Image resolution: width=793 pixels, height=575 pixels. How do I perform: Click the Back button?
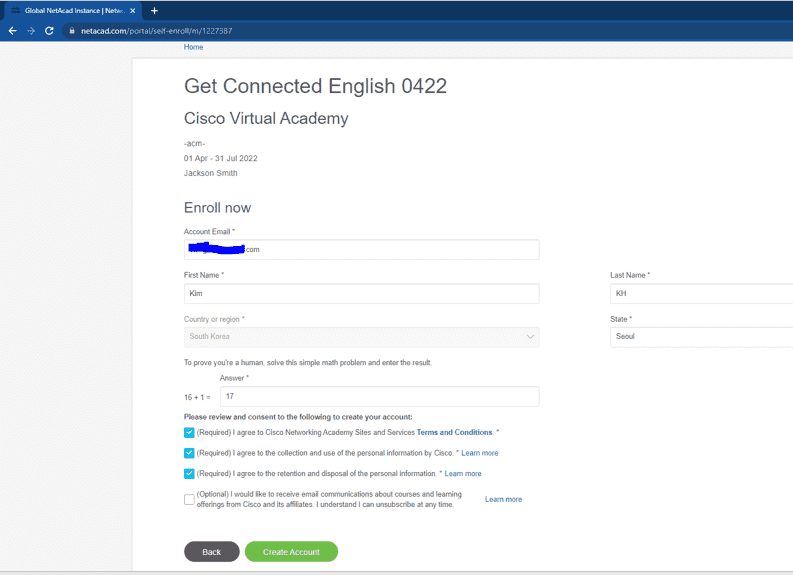point(211,552)
